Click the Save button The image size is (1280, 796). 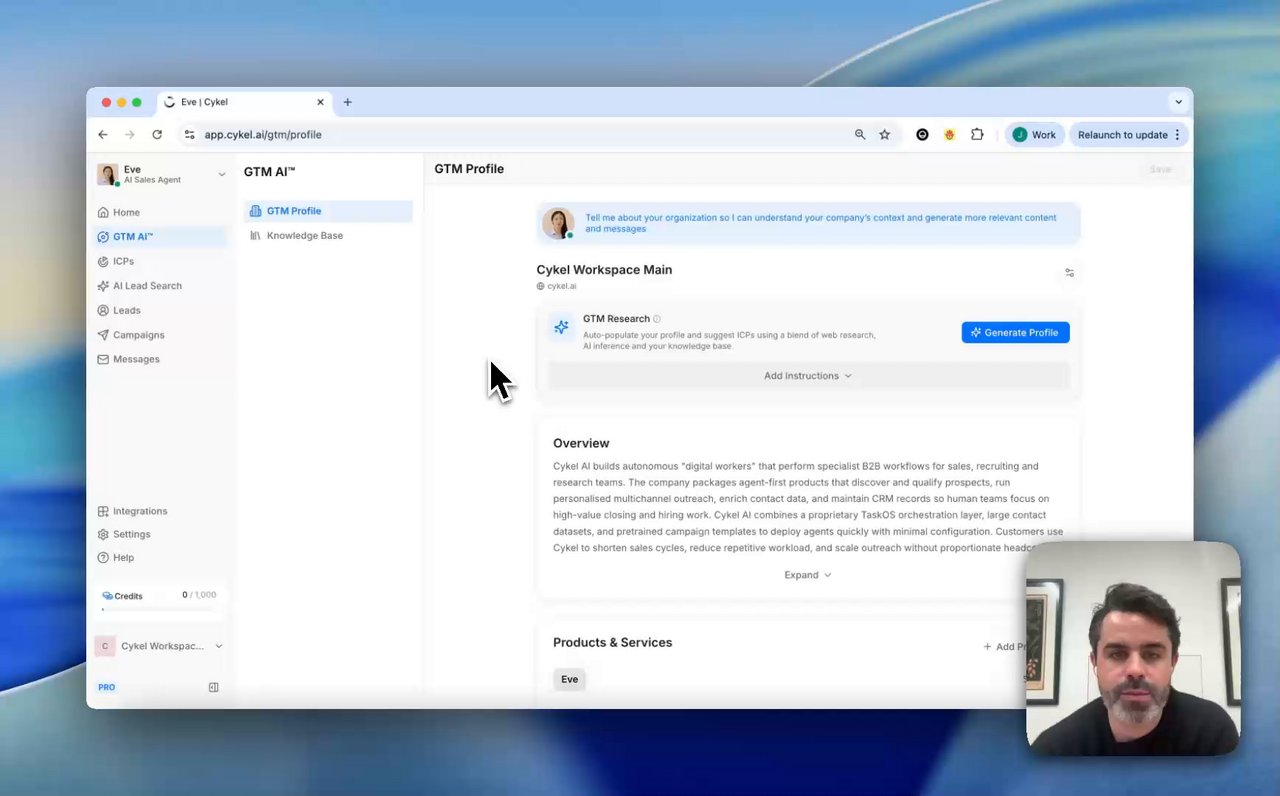pos(1160,169)
